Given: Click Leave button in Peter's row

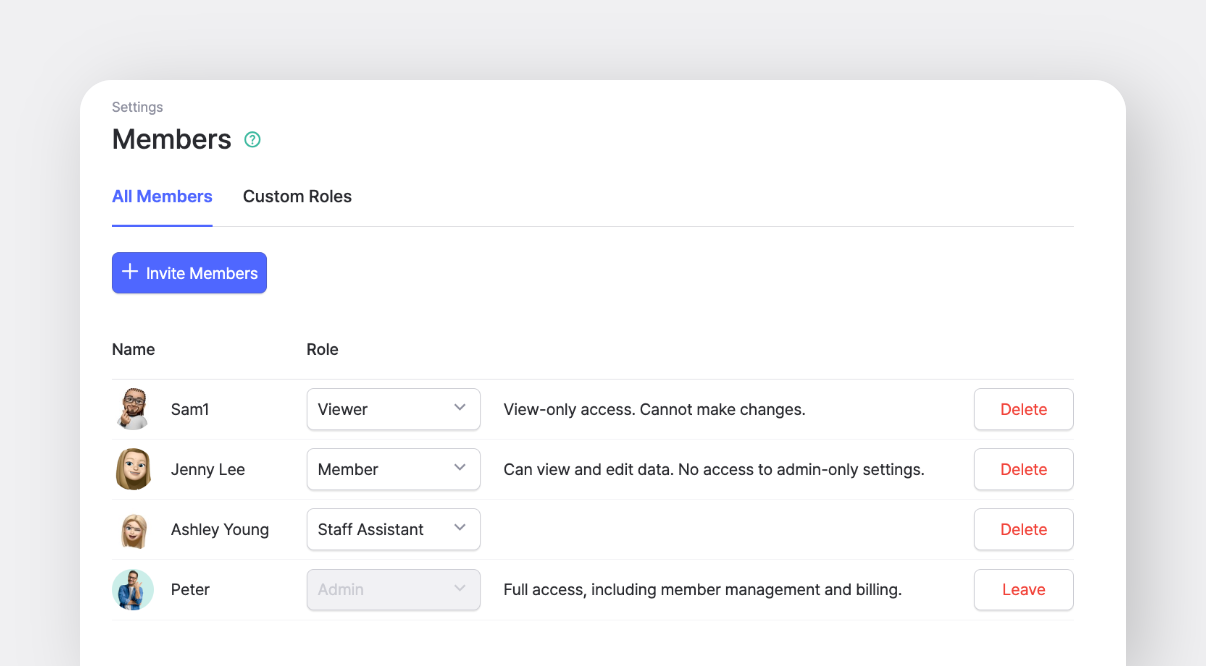Looking at the screenshot, I should (x=1023, y=589).
